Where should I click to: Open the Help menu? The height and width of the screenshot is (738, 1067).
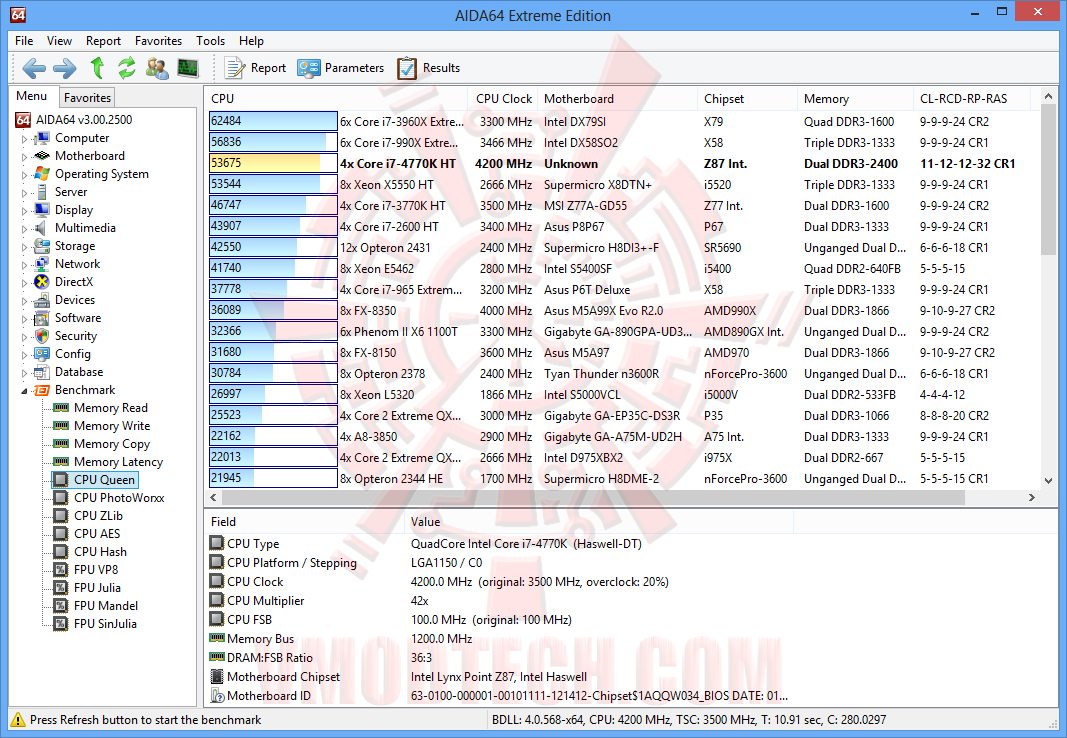[x=251, y=41]
